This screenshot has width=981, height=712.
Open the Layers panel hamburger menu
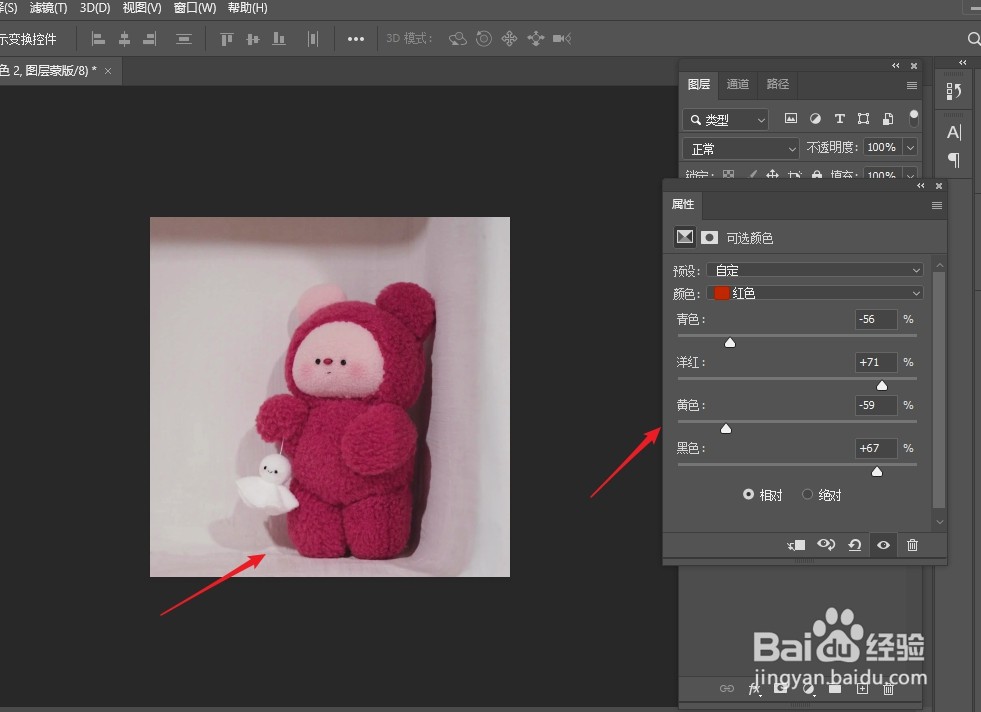[x=912, y=85]
